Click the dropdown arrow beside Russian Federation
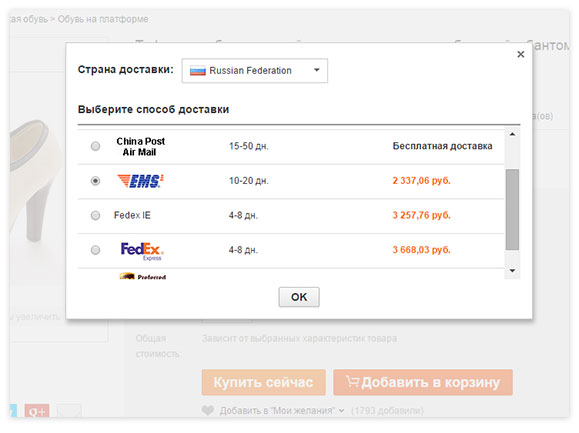This screenshot has width=579, height=433. coord(316,70)
